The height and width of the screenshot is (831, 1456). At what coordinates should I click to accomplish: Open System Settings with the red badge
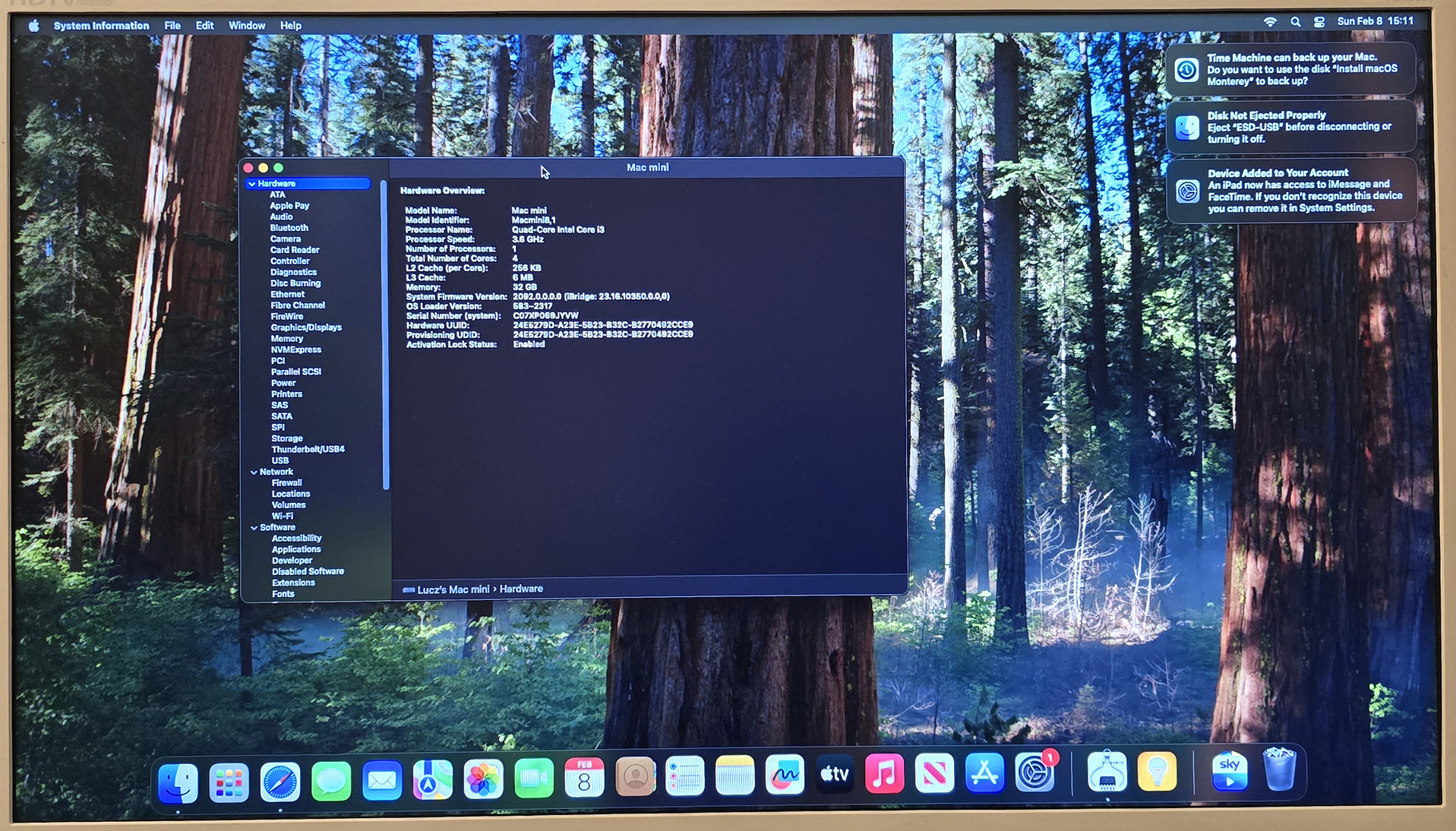(1034, 773)
